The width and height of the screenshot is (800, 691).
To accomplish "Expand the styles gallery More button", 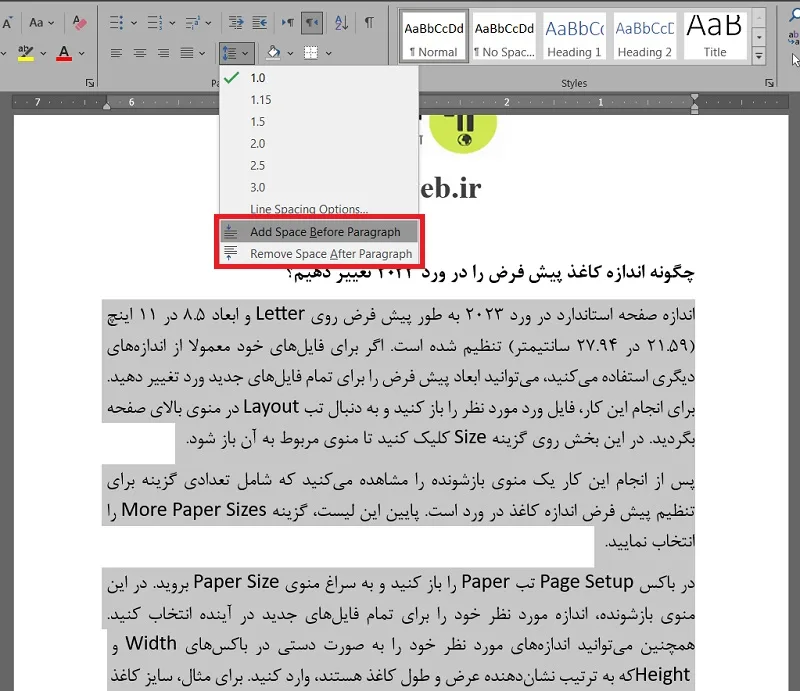I will tap(759, 56).
